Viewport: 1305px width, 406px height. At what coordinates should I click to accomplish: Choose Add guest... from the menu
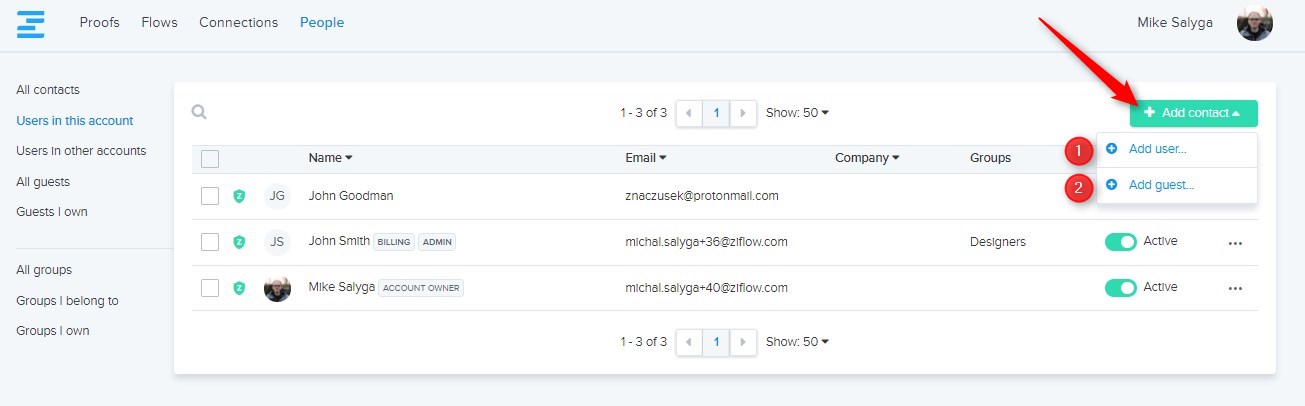click(x=1160, y=185)
